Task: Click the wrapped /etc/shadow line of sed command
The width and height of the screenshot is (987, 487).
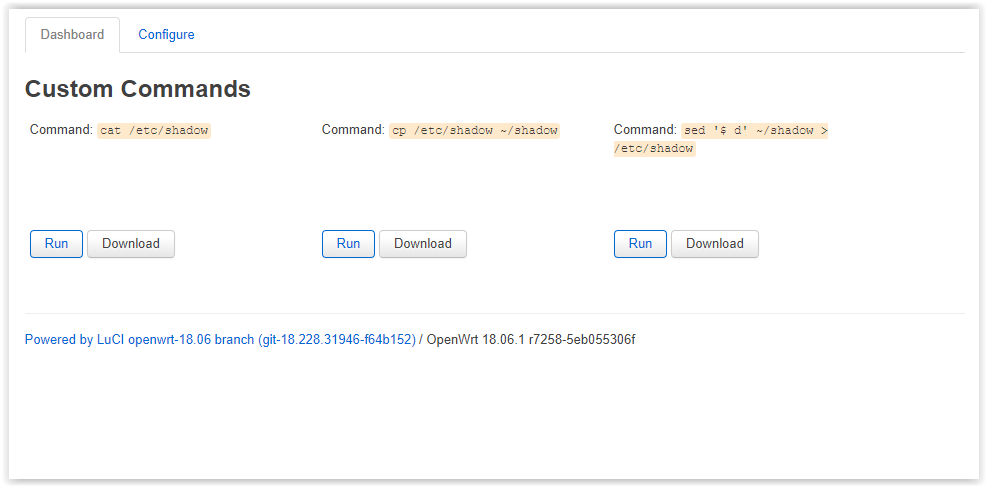Action: point(655,148)
